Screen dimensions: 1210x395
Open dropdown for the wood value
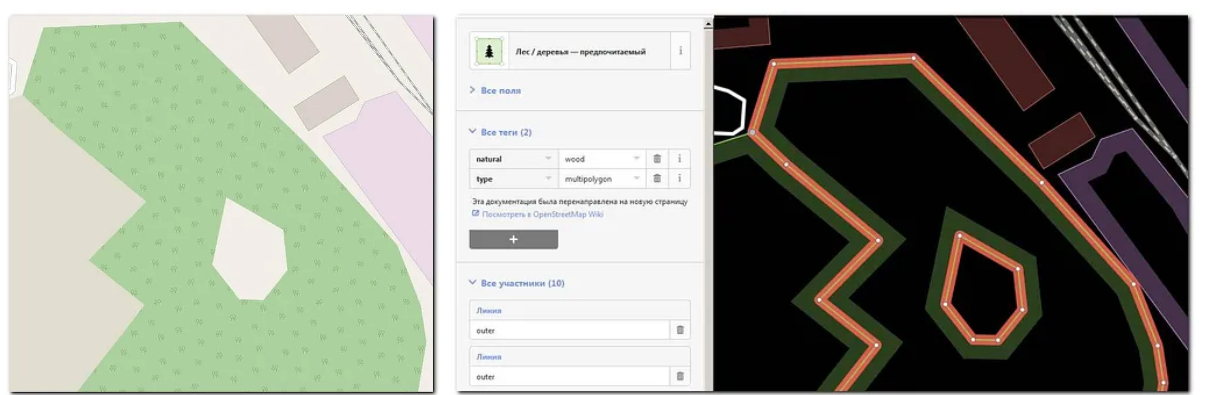(x=637, y=159)
